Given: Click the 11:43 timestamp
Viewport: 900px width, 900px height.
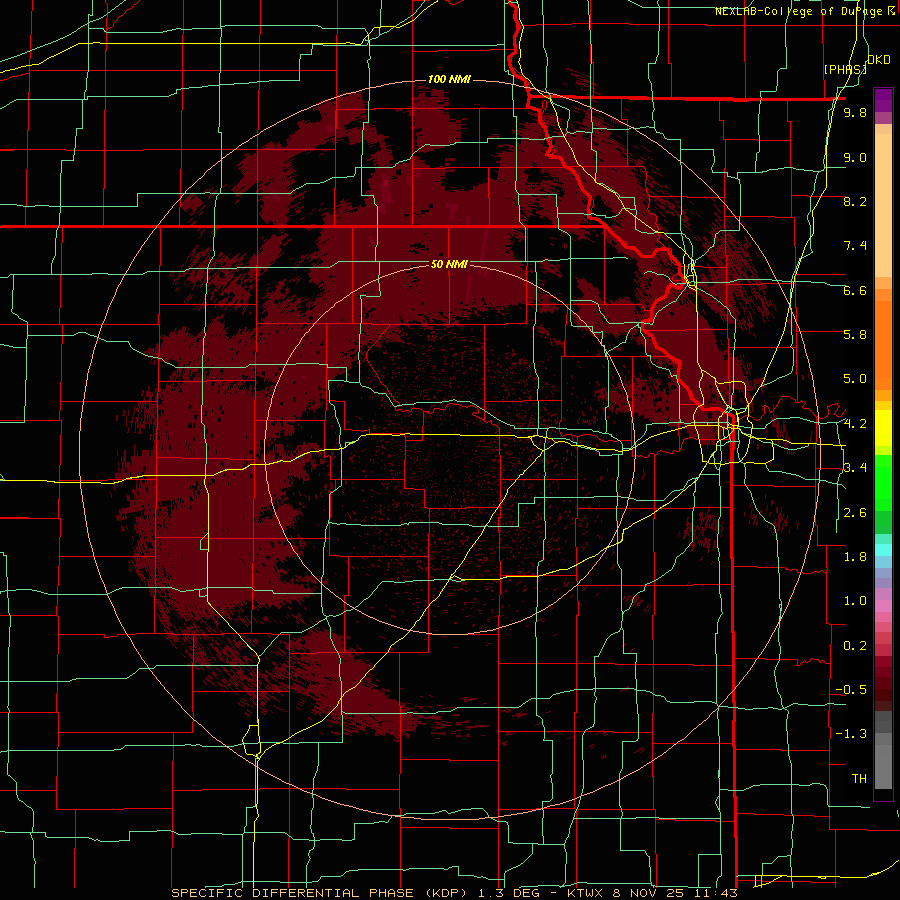Looking at the screenshot, I should click(x=715, y=893).
